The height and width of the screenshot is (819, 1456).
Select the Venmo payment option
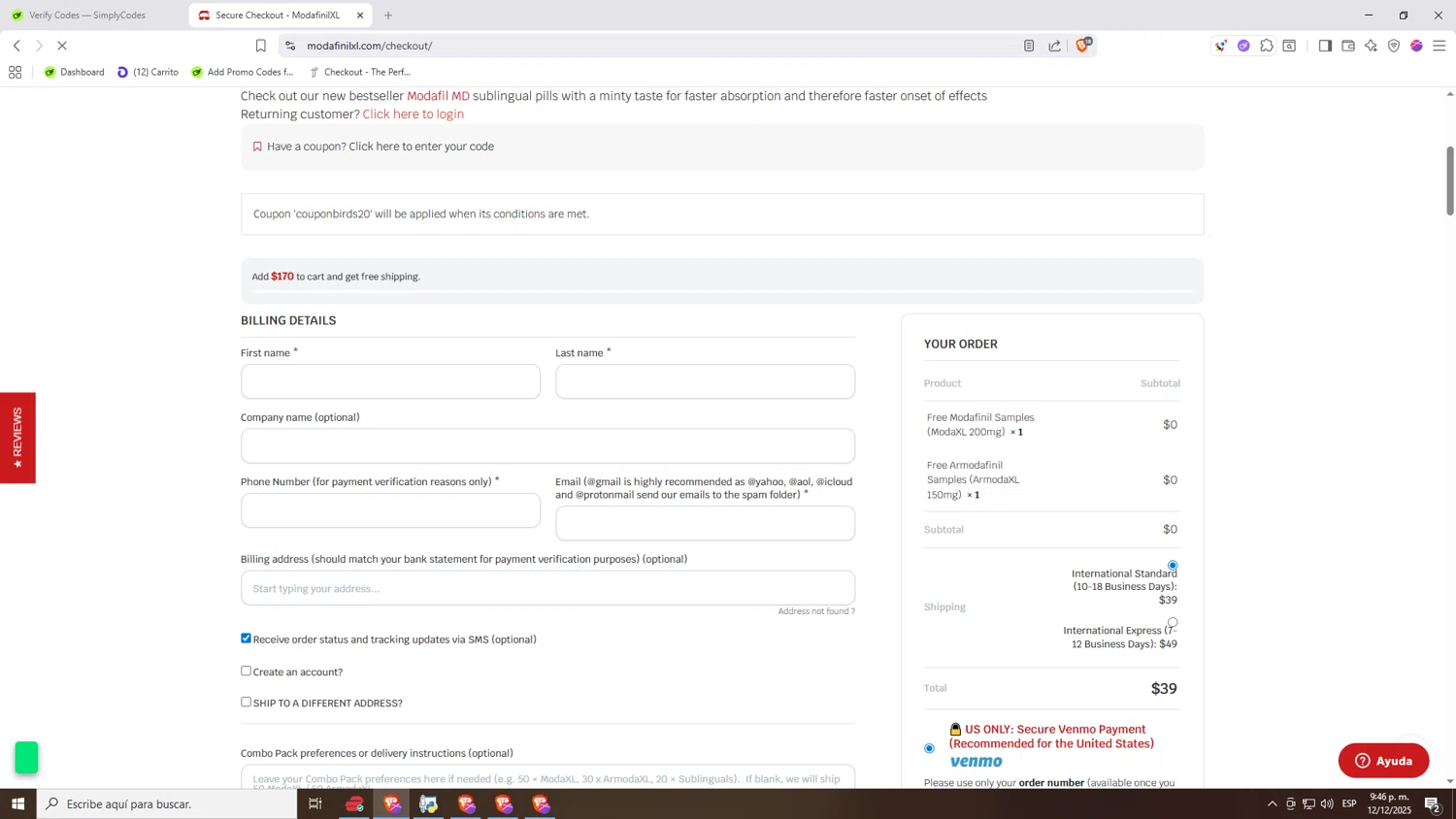tap(929, 748)
